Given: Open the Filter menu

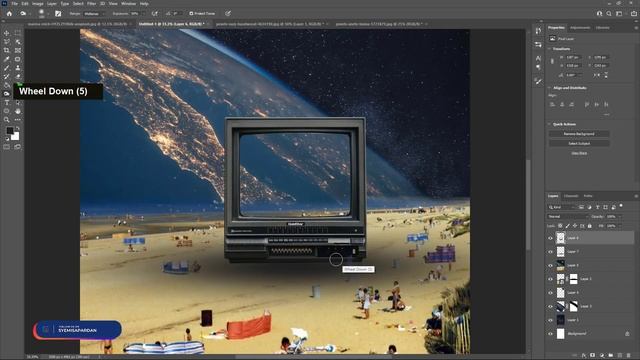Looking at the screenshot, I should click(91, 4).
